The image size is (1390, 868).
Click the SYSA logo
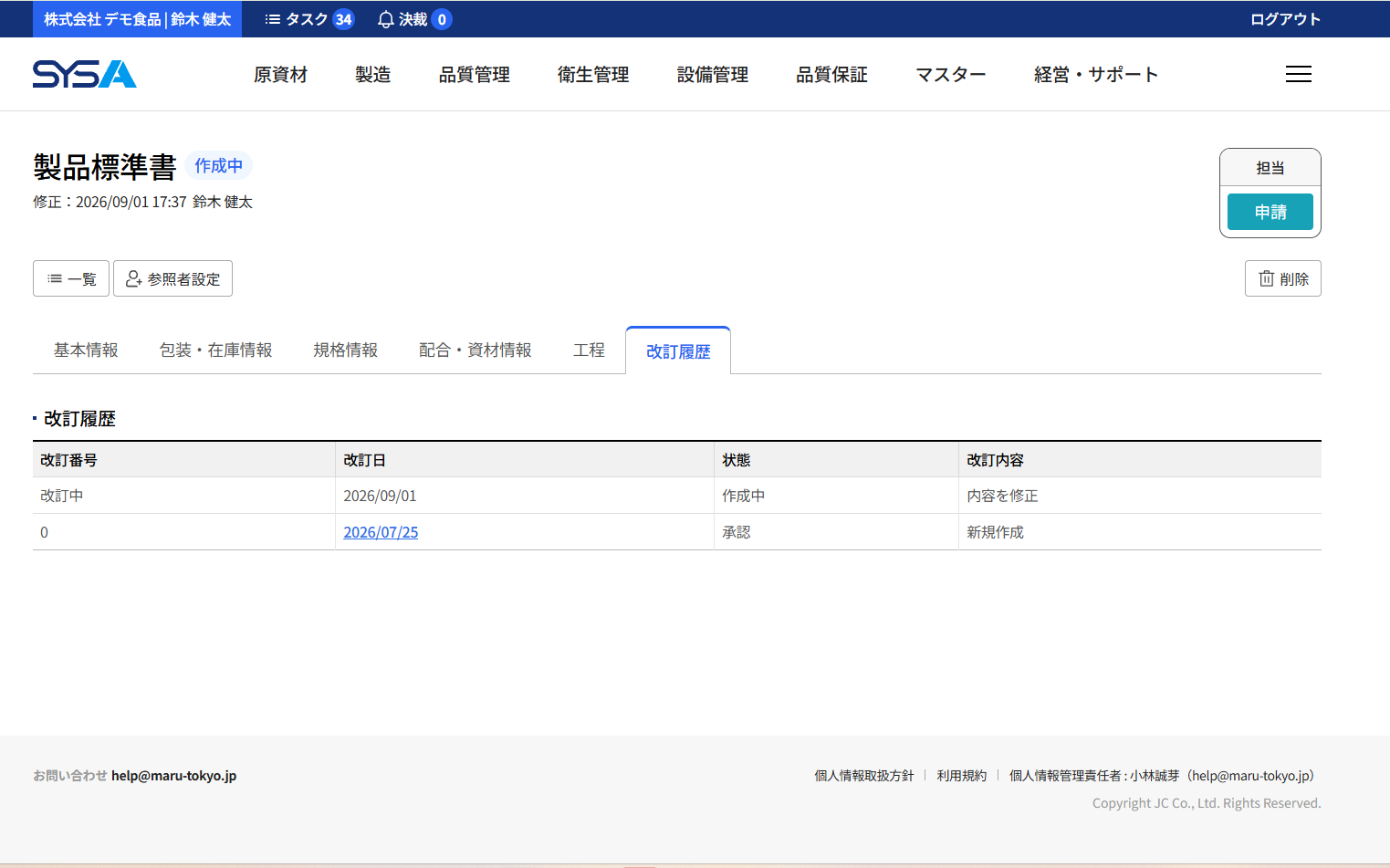(85, 74)
